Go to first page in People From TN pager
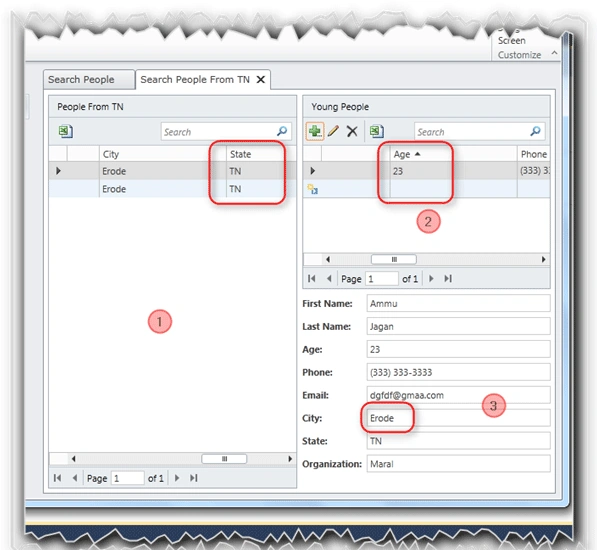 click(x=57, y=478)
